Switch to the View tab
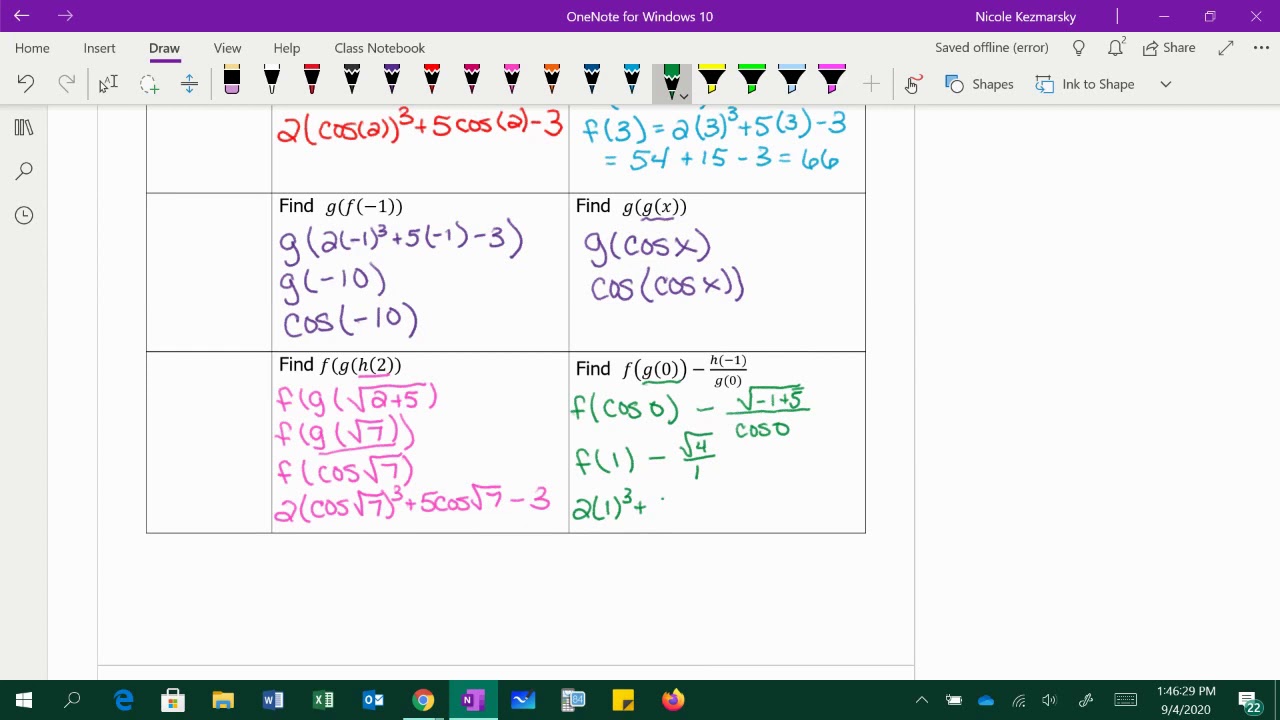This screenshot has height=720, width=1280. (227, 48)
